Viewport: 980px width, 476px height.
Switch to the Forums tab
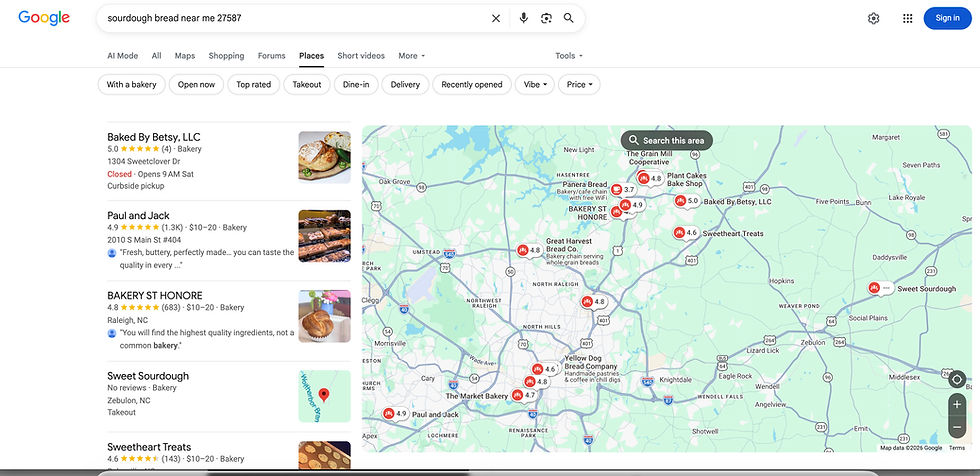pyautogui.click(x=271, y=56)
